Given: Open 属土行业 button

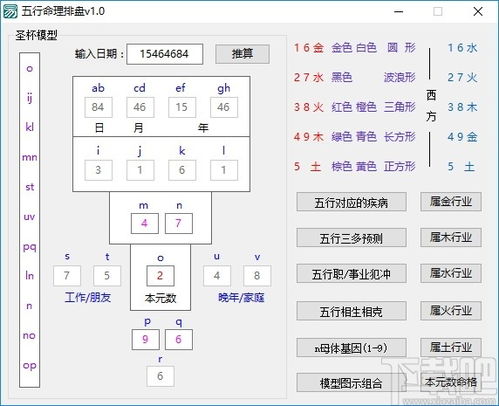Looking at the screenshot, I should coord(451,347).
